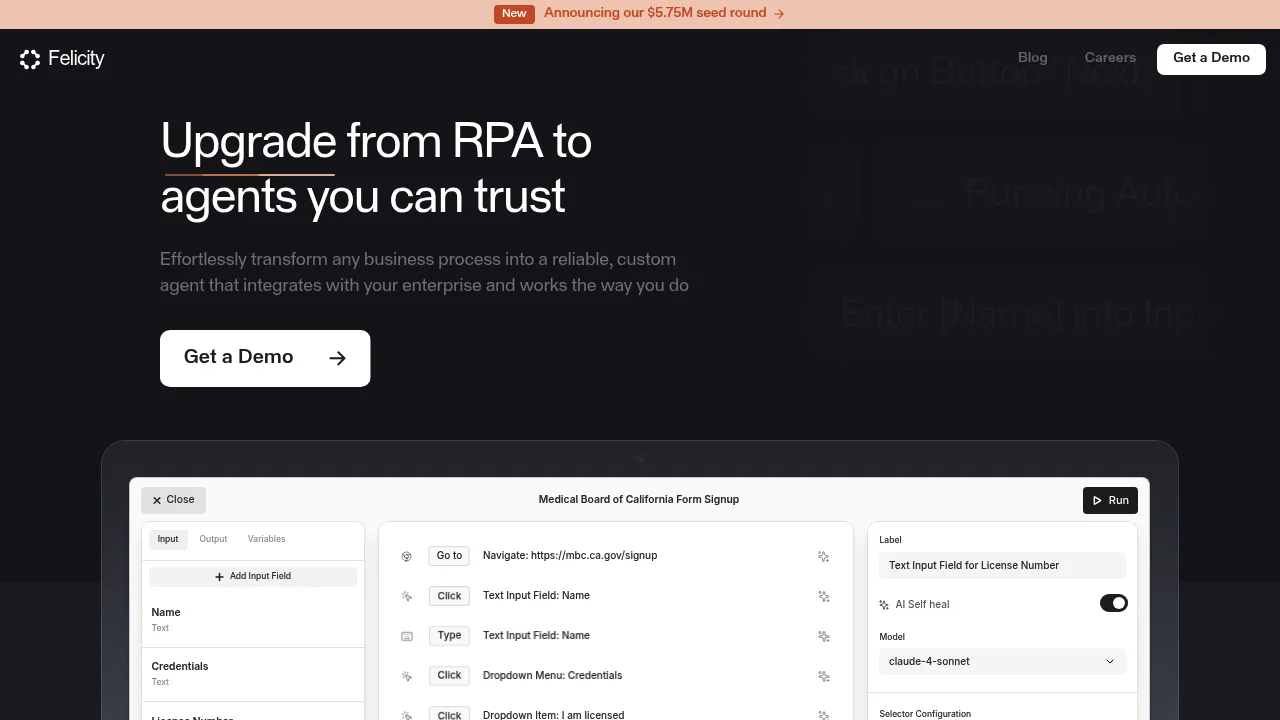This screenshot has width=1280, height=720.
Task: Click the arrow icon in the seed round announcement
Action: 779,14
